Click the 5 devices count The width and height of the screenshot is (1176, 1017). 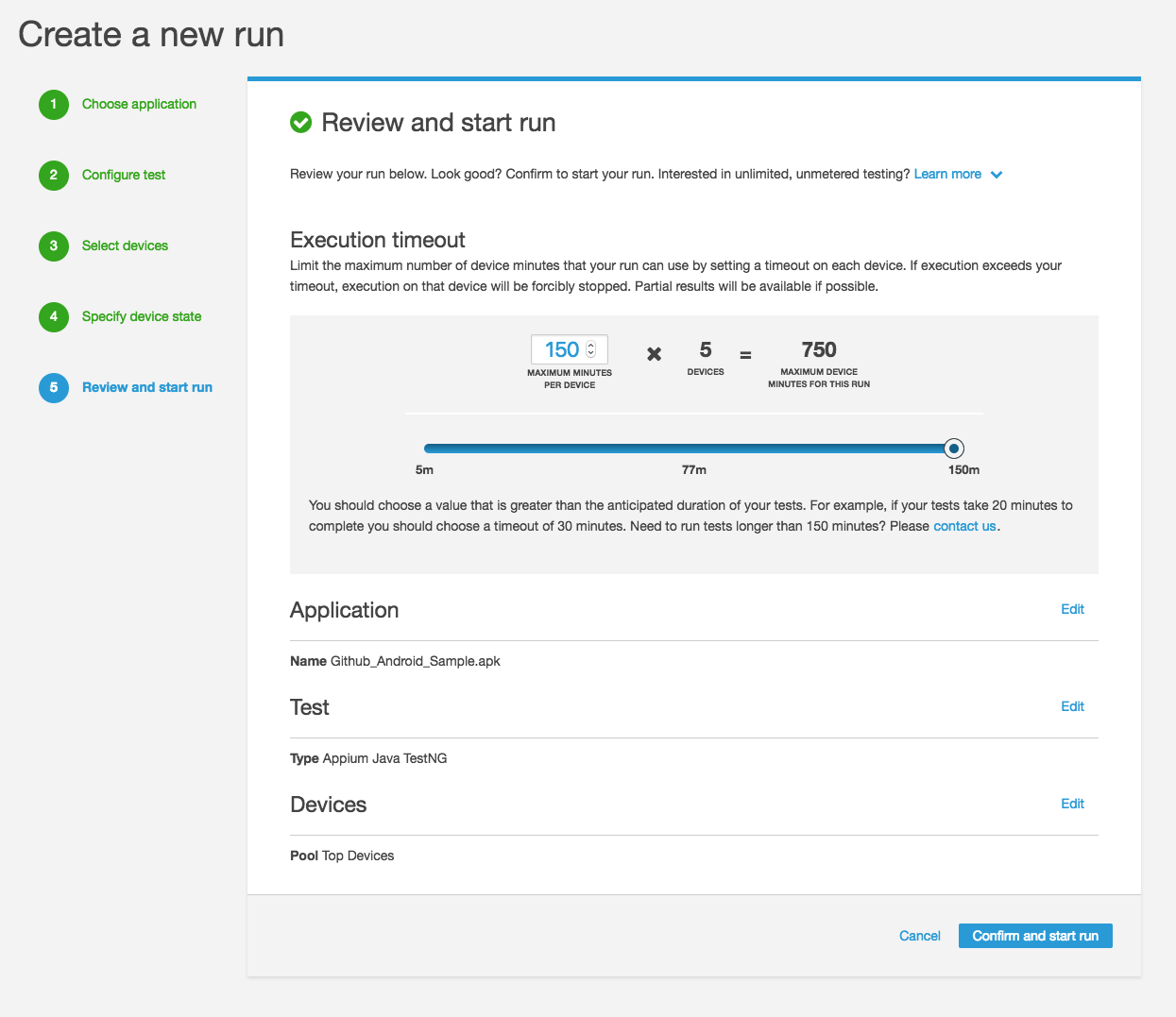point(706,350)
